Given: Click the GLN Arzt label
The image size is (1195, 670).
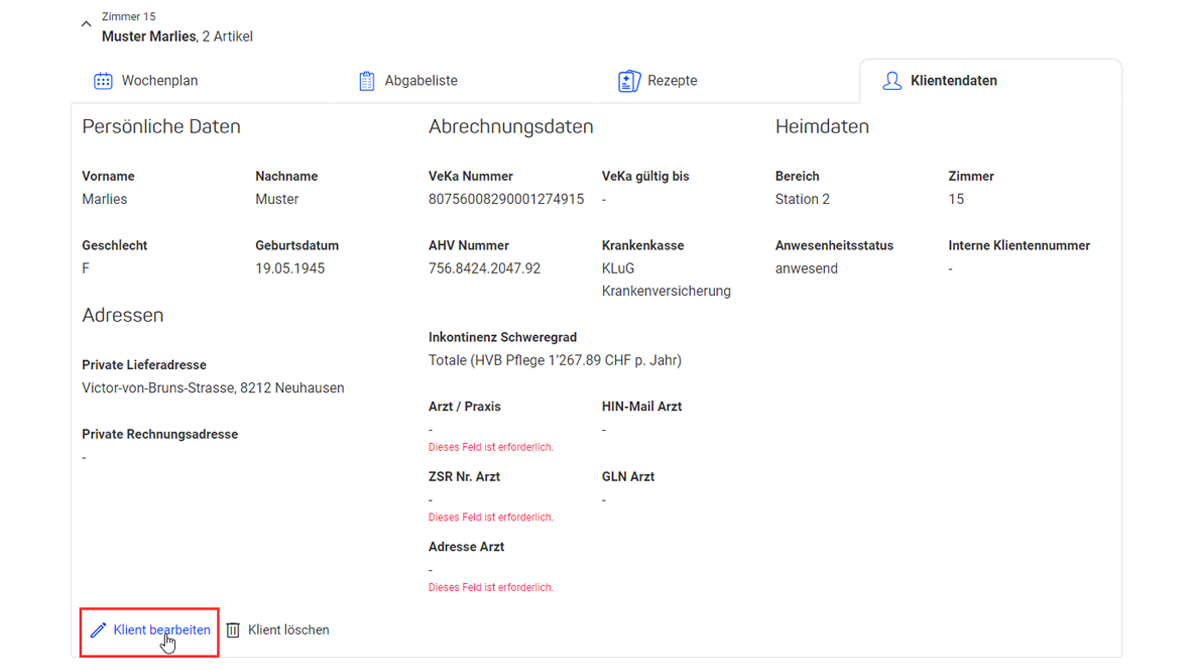Looking at the screenshot, I should point(628,476).
